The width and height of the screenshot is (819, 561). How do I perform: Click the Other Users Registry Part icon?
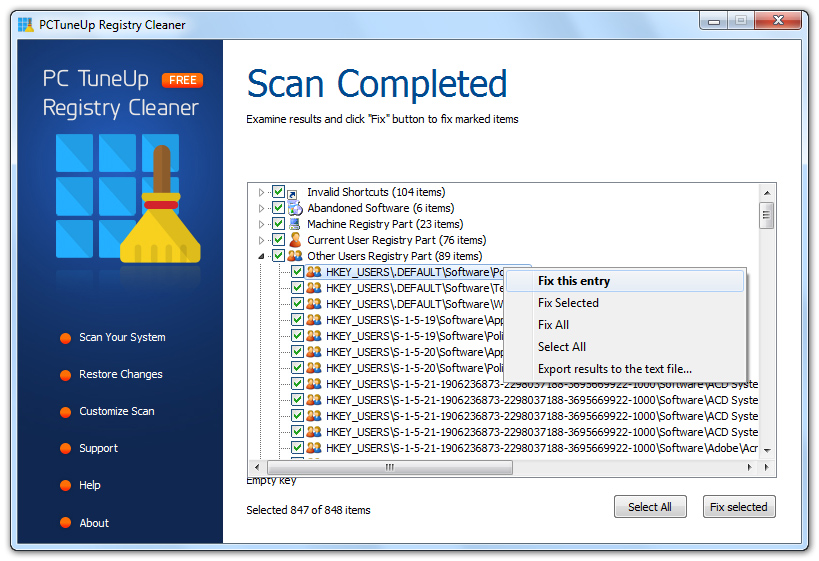tap(295, 256)
